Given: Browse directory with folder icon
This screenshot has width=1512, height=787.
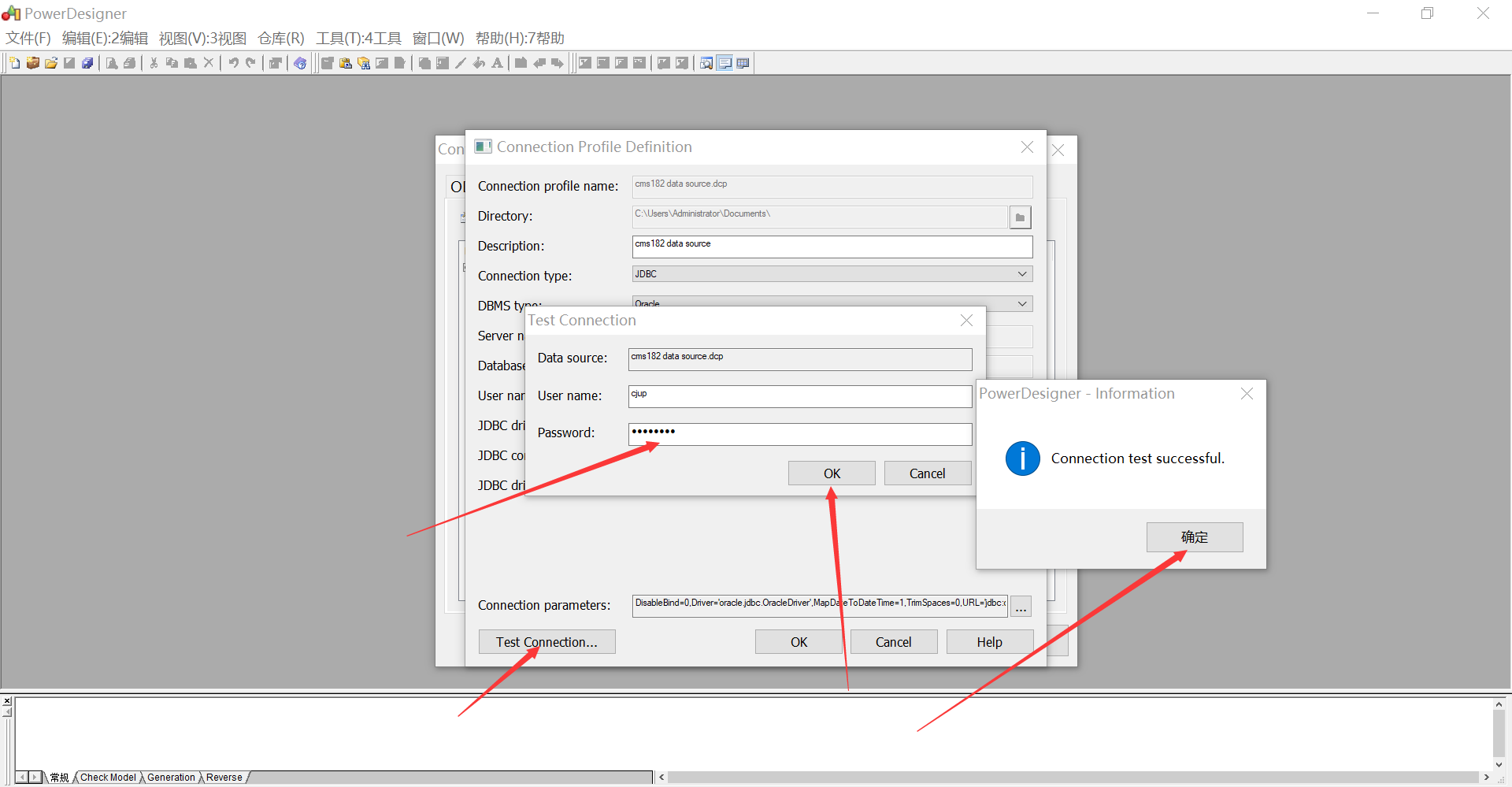Looking at the screenshot, I should 1020,217.
